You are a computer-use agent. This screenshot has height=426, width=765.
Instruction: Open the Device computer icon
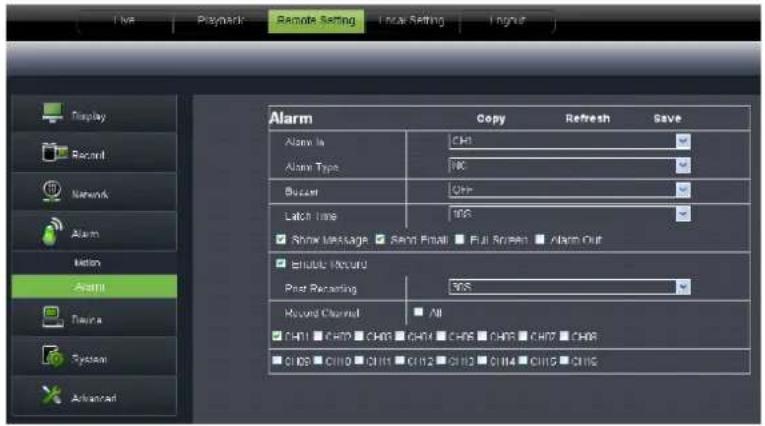[x=53, y=317]
